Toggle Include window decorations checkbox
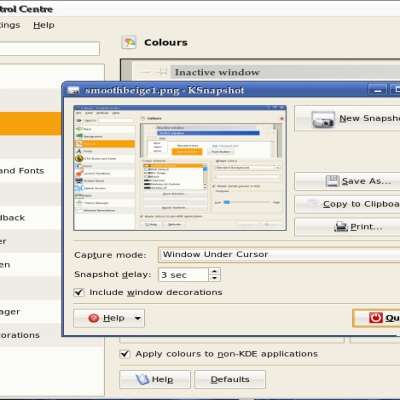The width and height of the screenshot is (400, 400). coord(79,292)
